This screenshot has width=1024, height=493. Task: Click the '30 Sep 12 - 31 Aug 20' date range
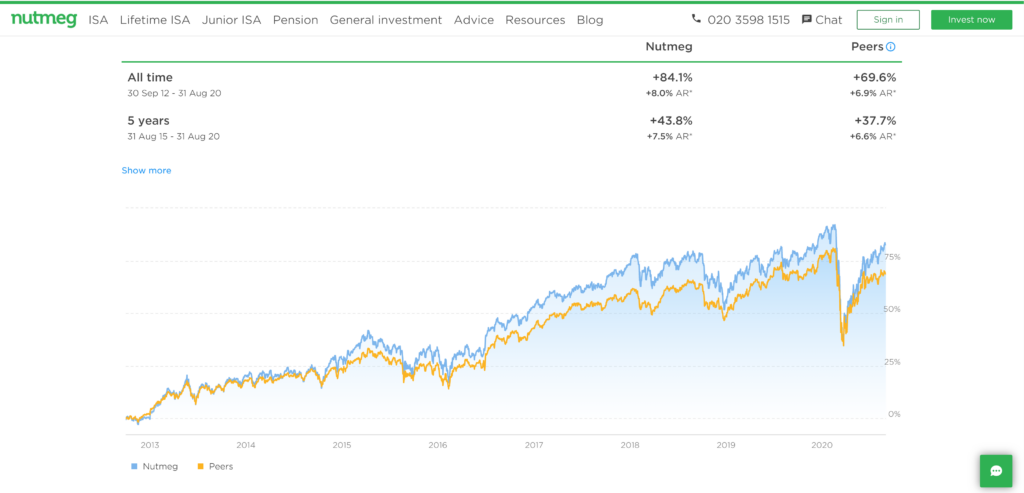[x=174, y=93]
